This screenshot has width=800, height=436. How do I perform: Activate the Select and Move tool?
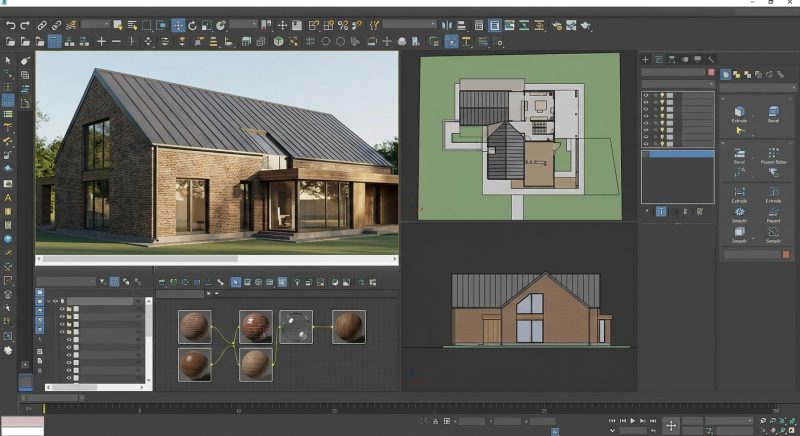point(178,25)
